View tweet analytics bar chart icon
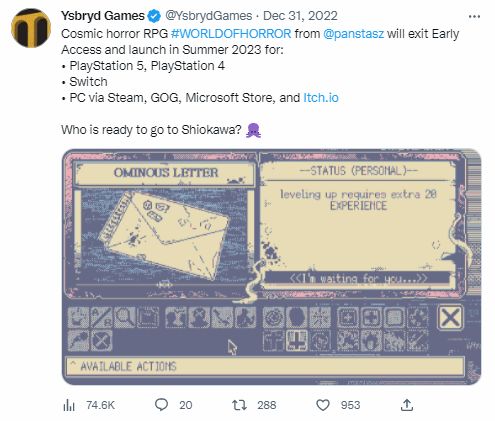The height and width of the screenshot is (421, 495). point(69,405)
